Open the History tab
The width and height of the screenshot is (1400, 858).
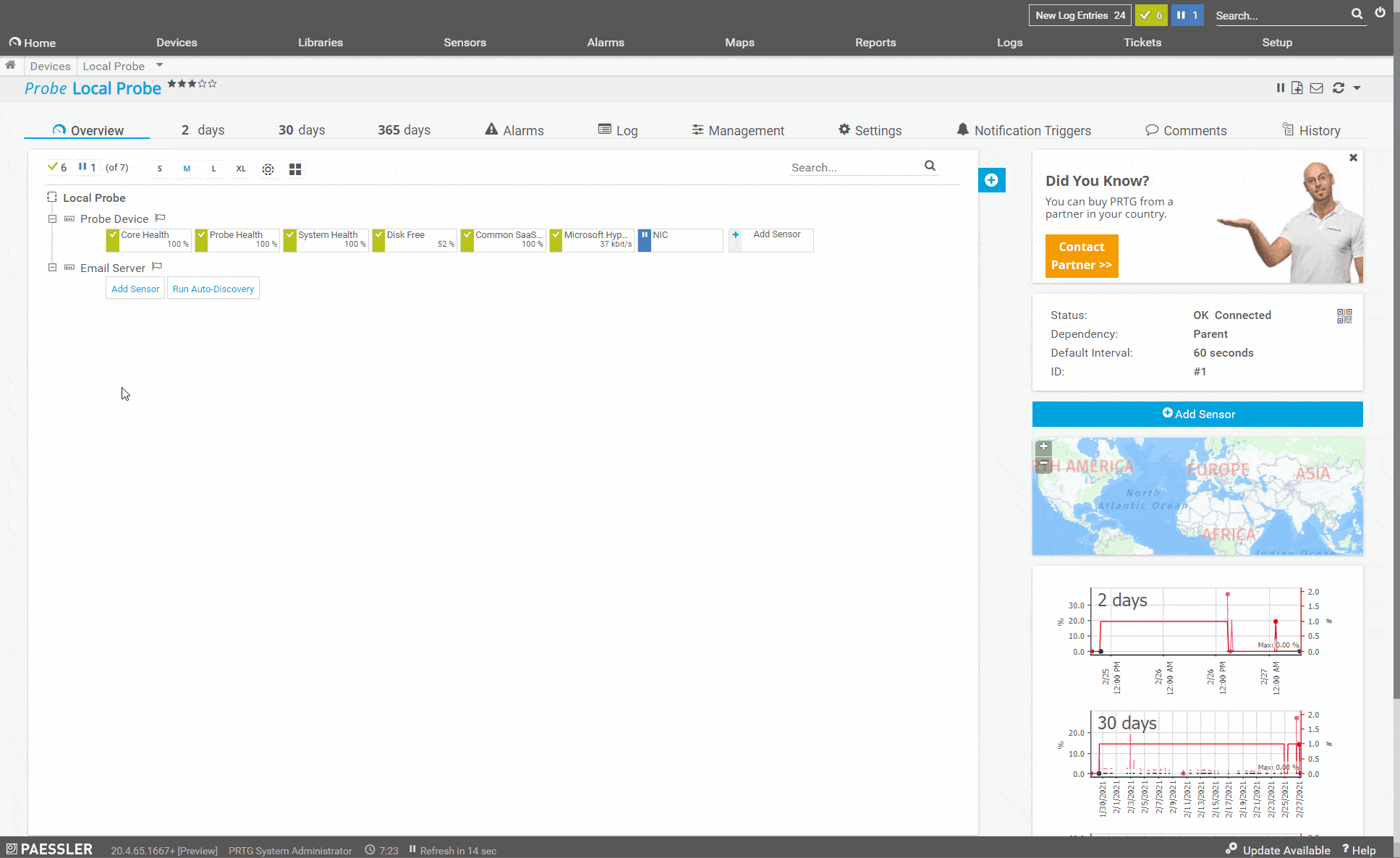pos(1312,130)
